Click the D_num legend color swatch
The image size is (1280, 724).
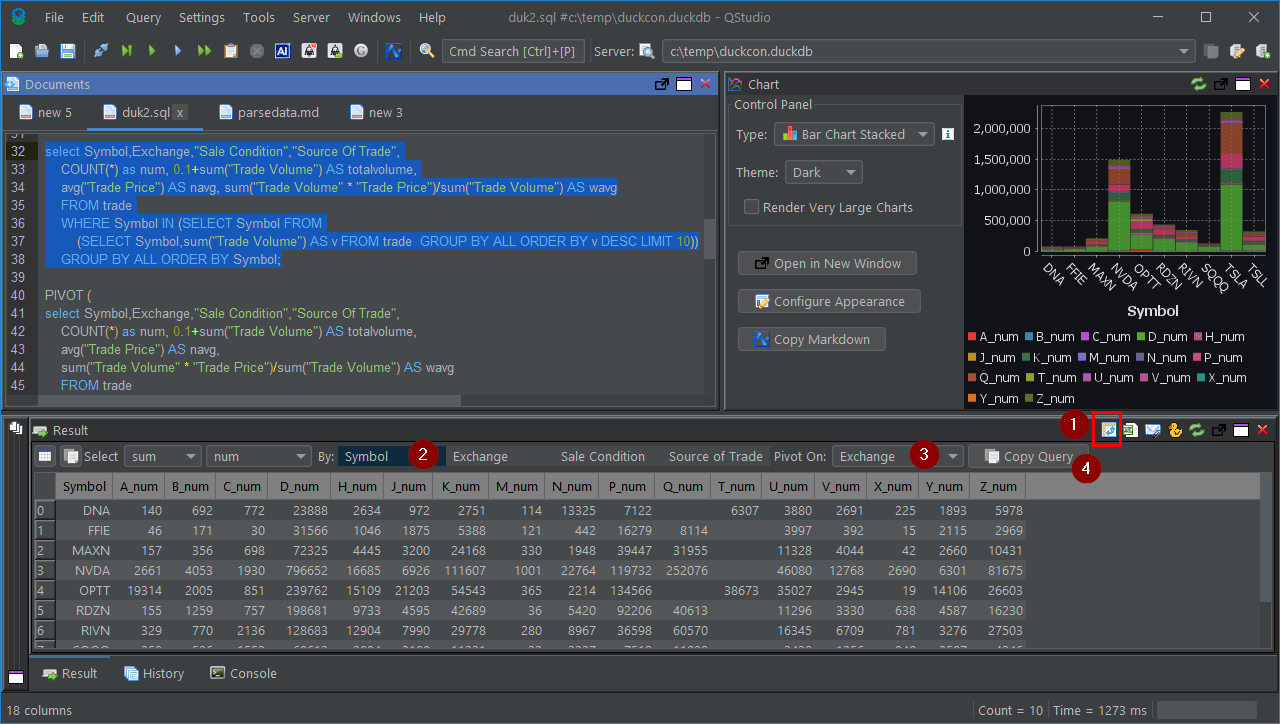tap(1142, 337)
